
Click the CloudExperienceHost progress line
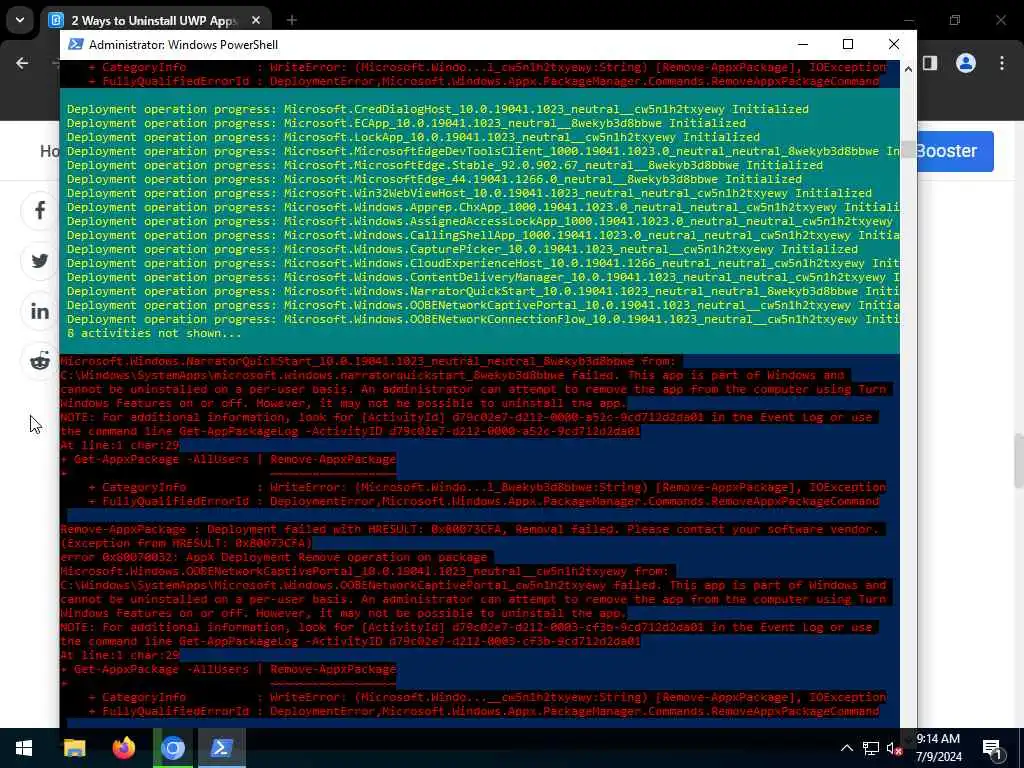click(483, 263)
